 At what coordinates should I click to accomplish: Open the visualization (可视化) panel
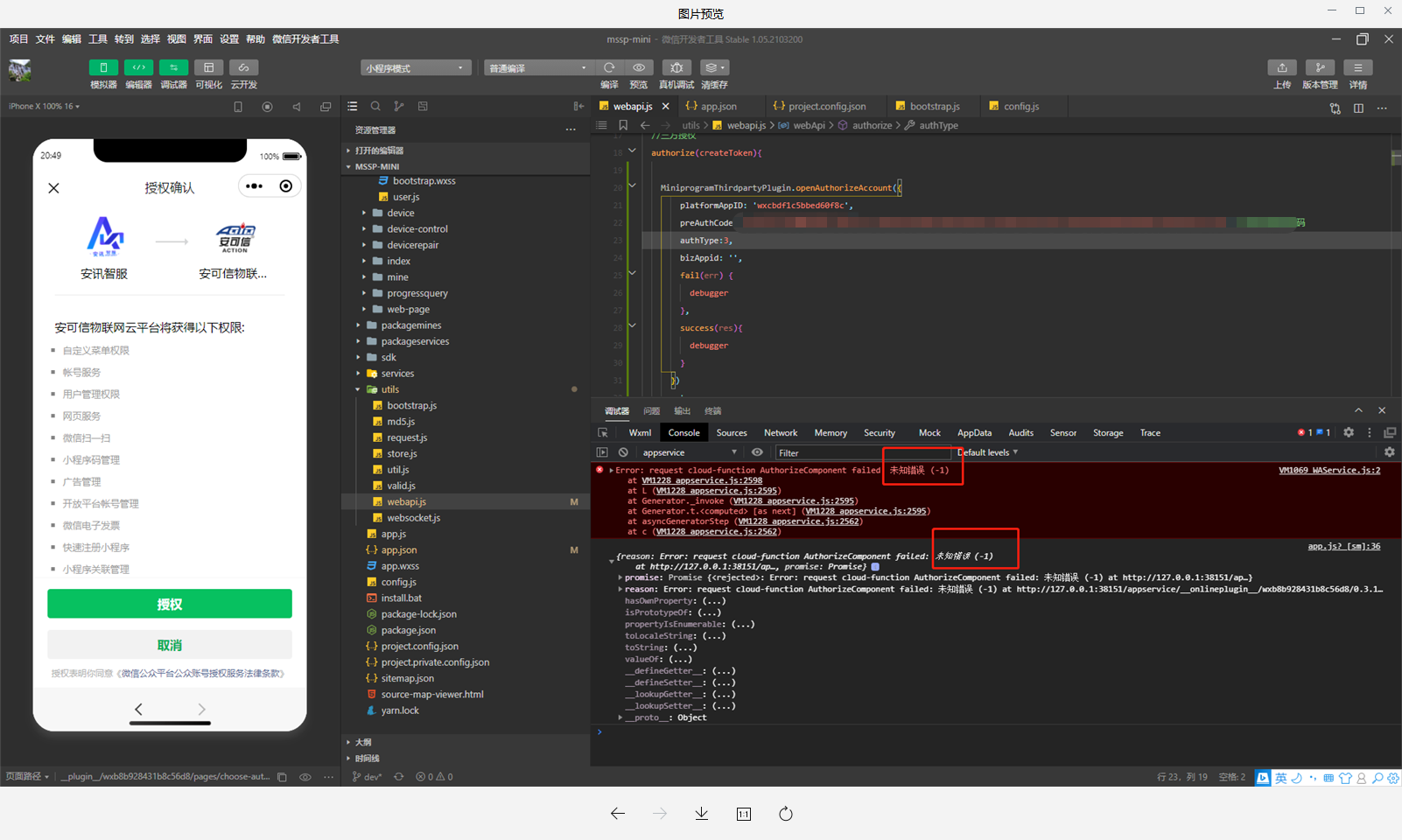[x=208, y=67]
